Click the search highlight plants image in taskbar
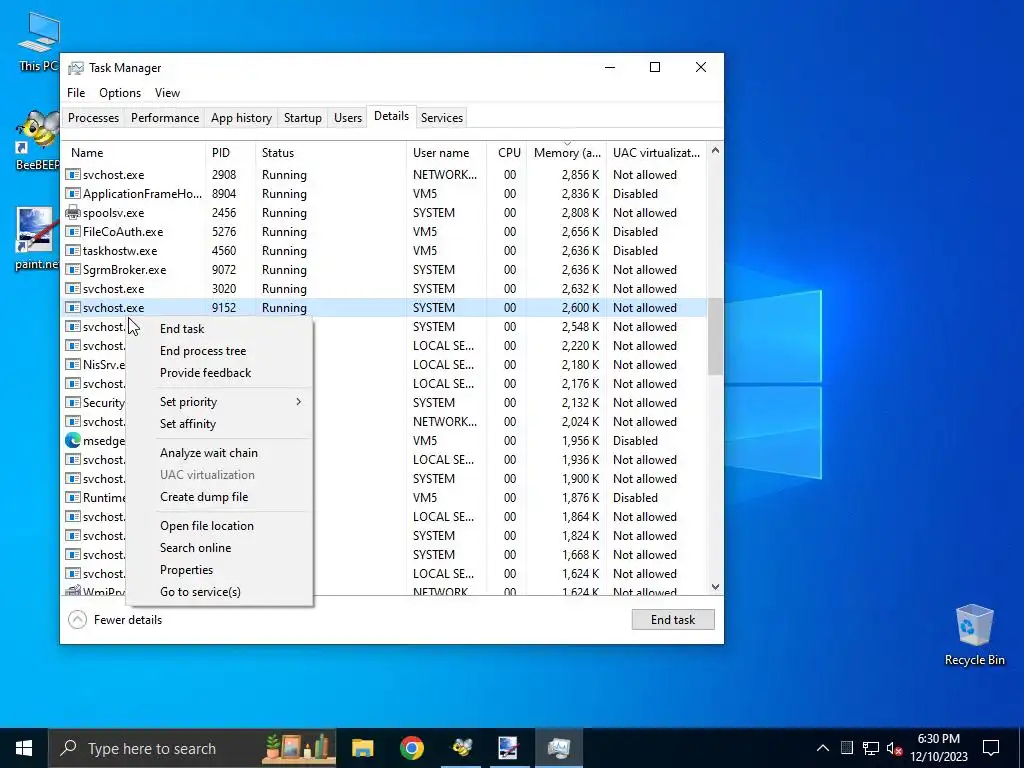Viewport: 1024px width, 768px height. point(298,748)
